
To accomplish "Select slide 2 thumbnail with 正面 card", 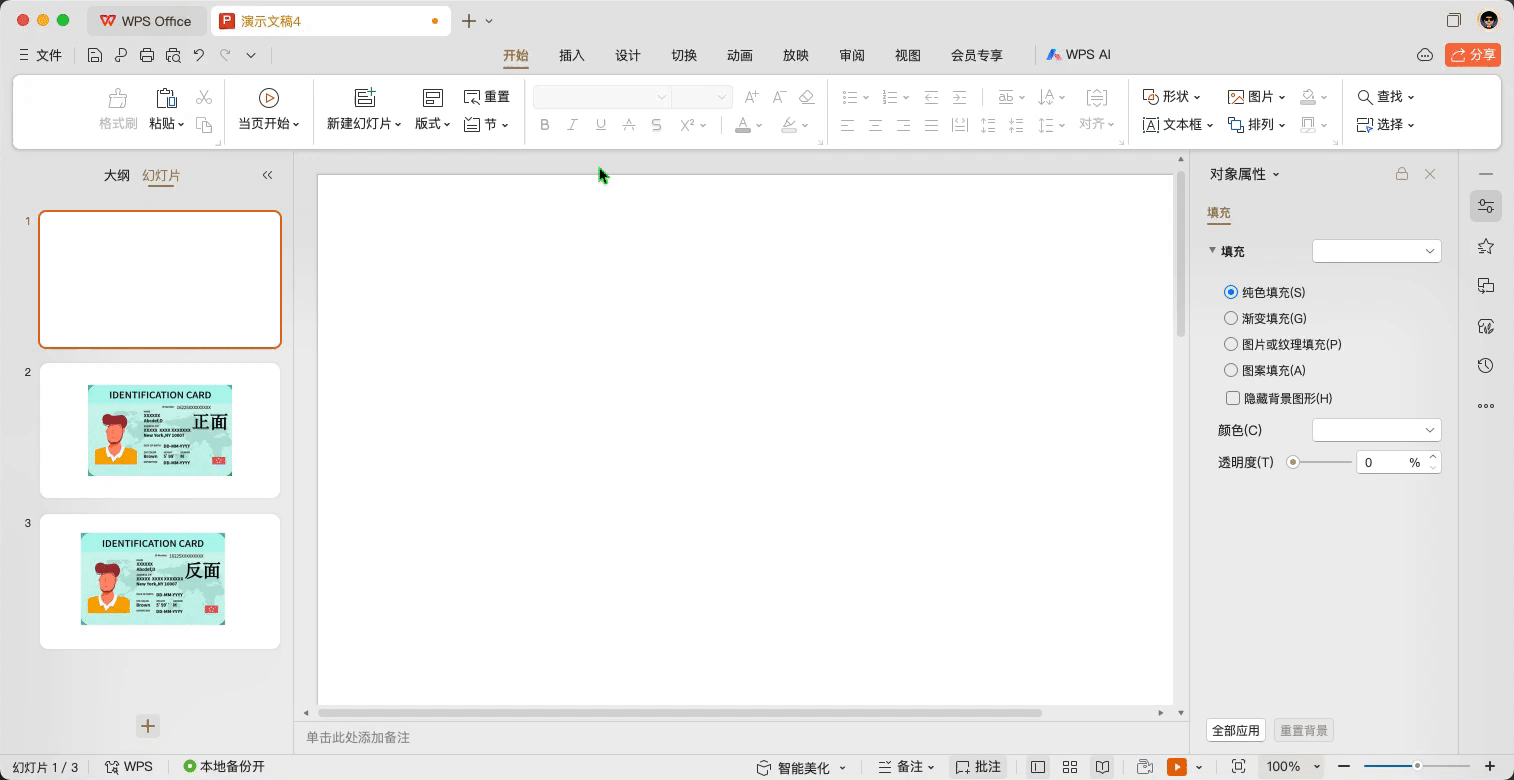I will point(160,430).
